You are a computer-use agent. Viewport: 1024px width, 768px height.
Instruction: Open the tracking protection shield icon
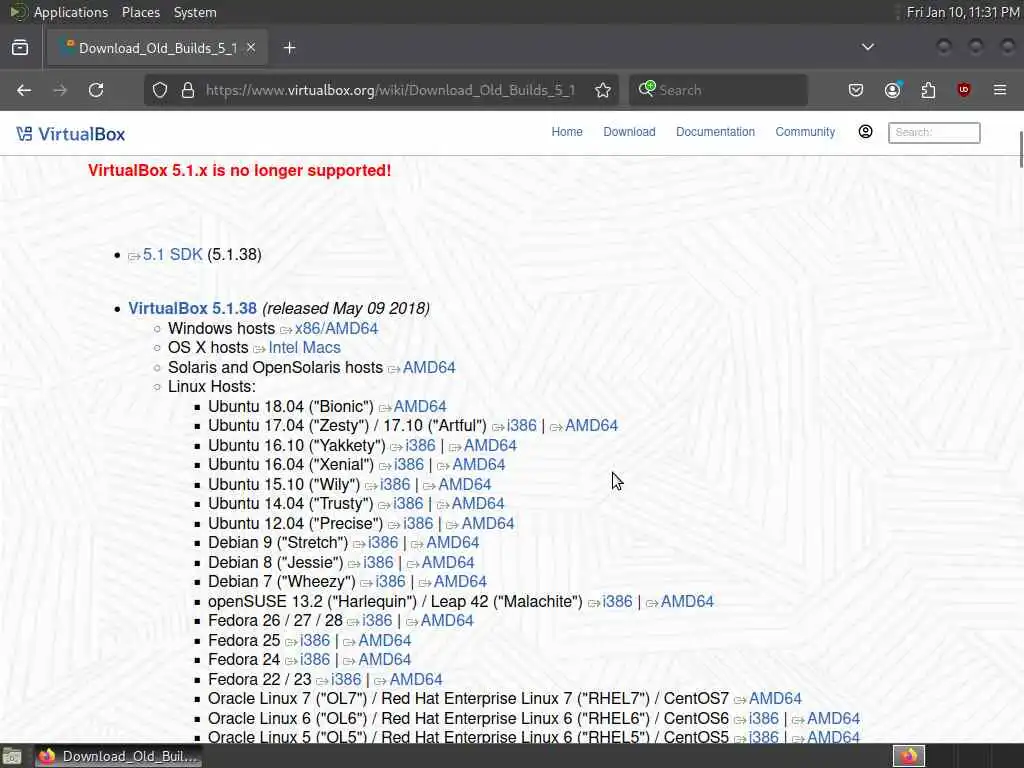coord(160,90)
